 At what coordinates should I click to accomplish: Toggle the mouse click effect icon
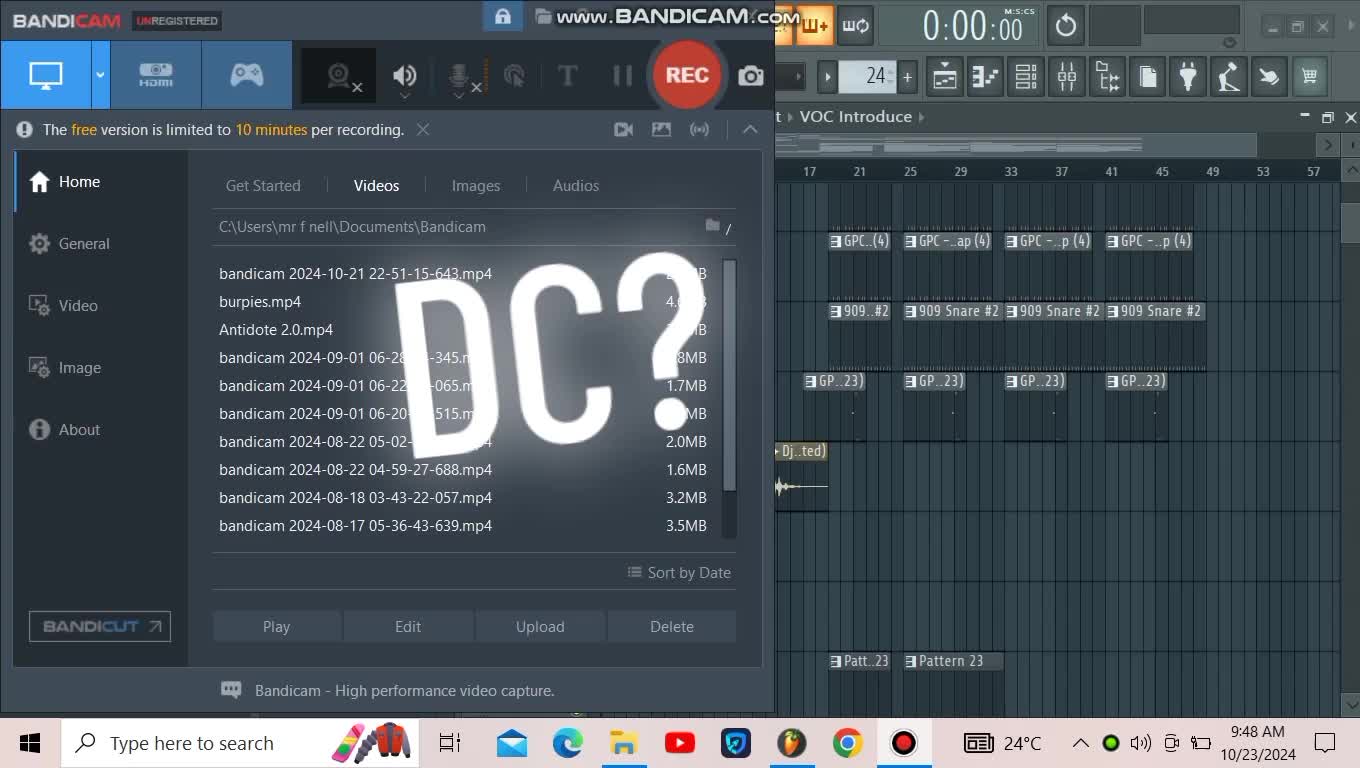pos(514,76)
